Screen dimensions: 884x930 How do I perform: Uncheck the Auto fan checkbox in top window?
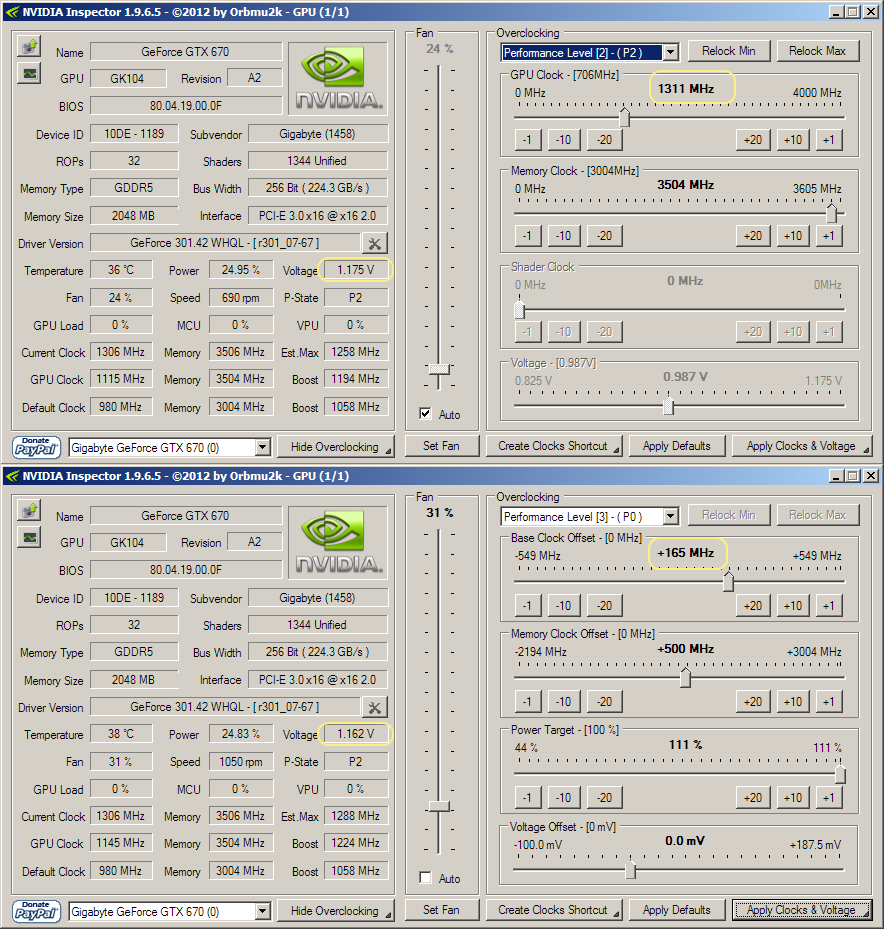pos(426,414)
